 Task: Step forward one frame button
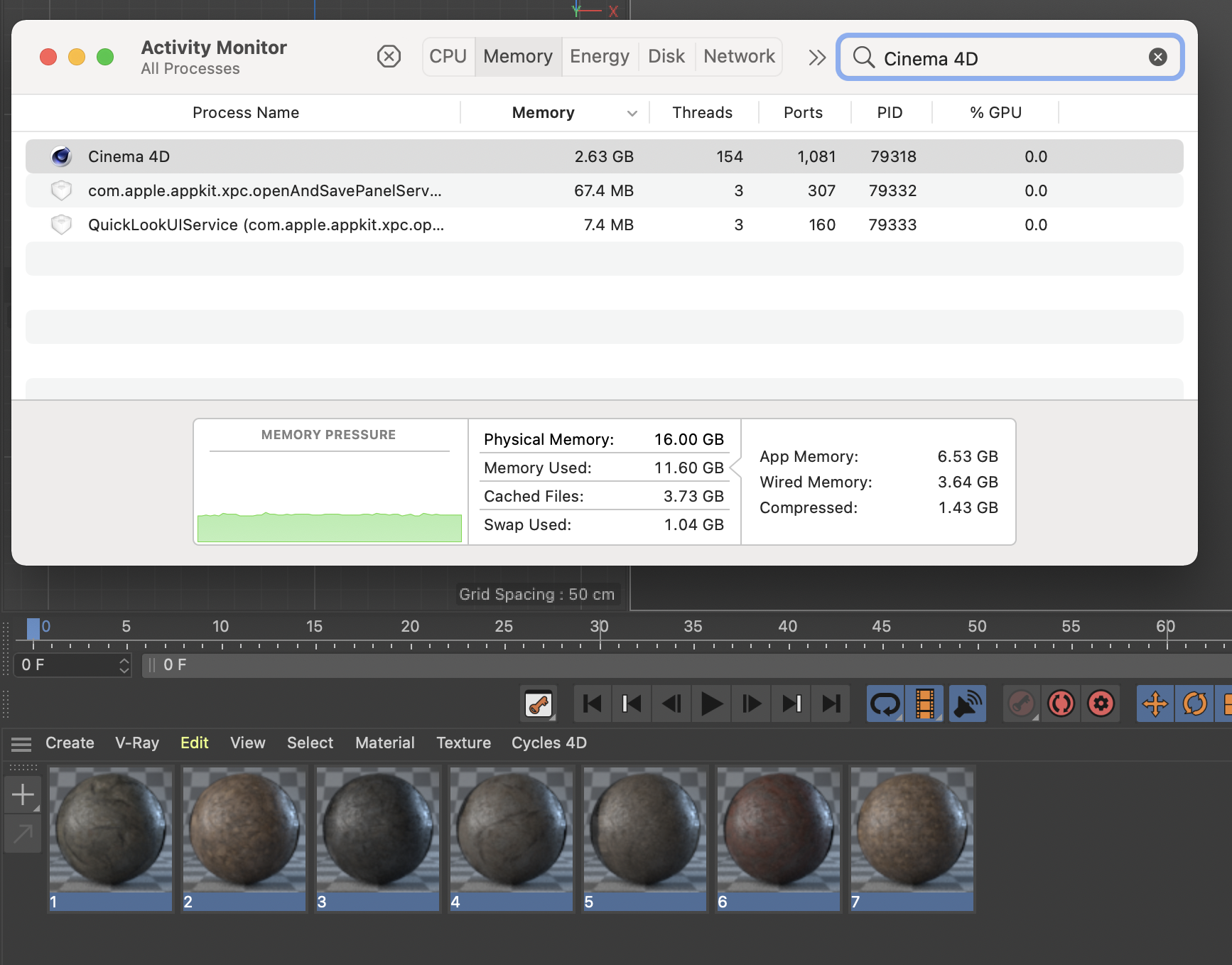[751, 703]
